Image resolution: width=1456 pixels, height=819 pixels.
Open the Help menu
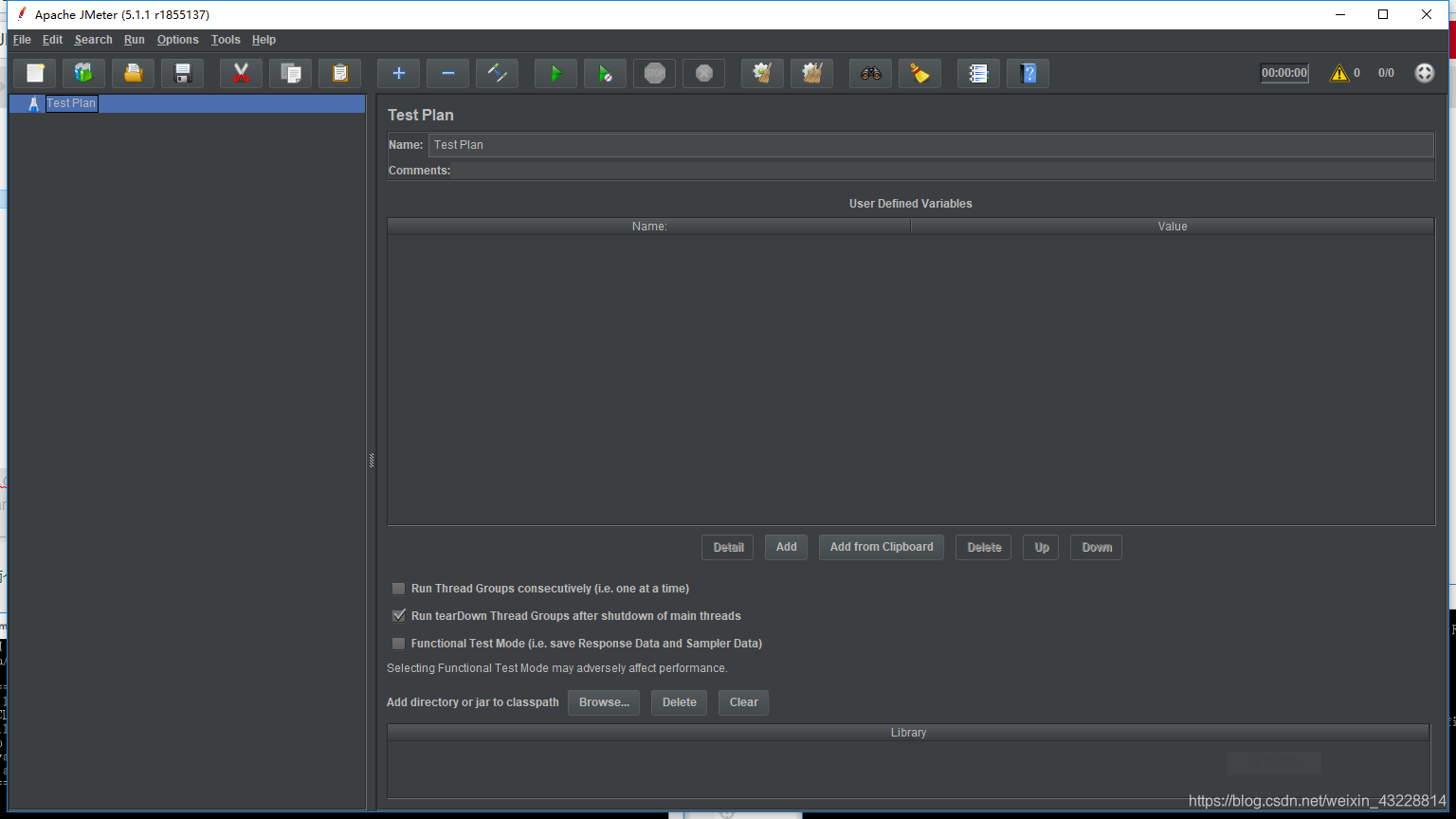pyautogui.click(x=264, y=40)
